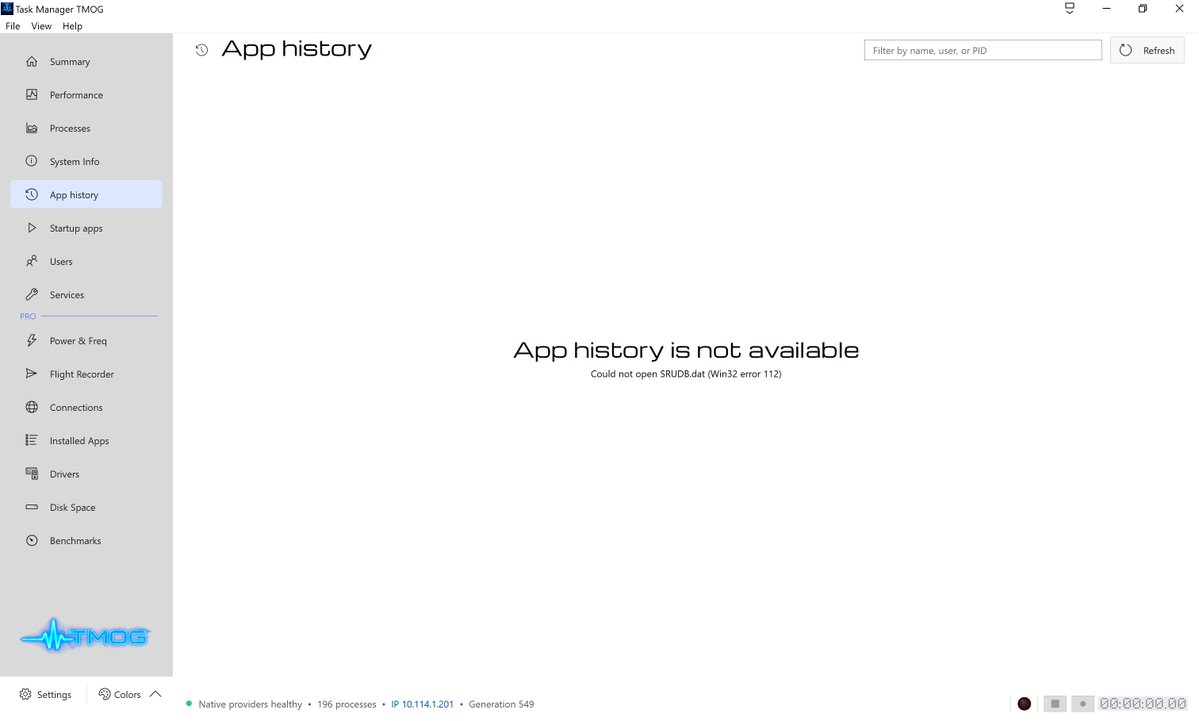
Task: Click the Colors palette icon
Action: tap(105, 694)
